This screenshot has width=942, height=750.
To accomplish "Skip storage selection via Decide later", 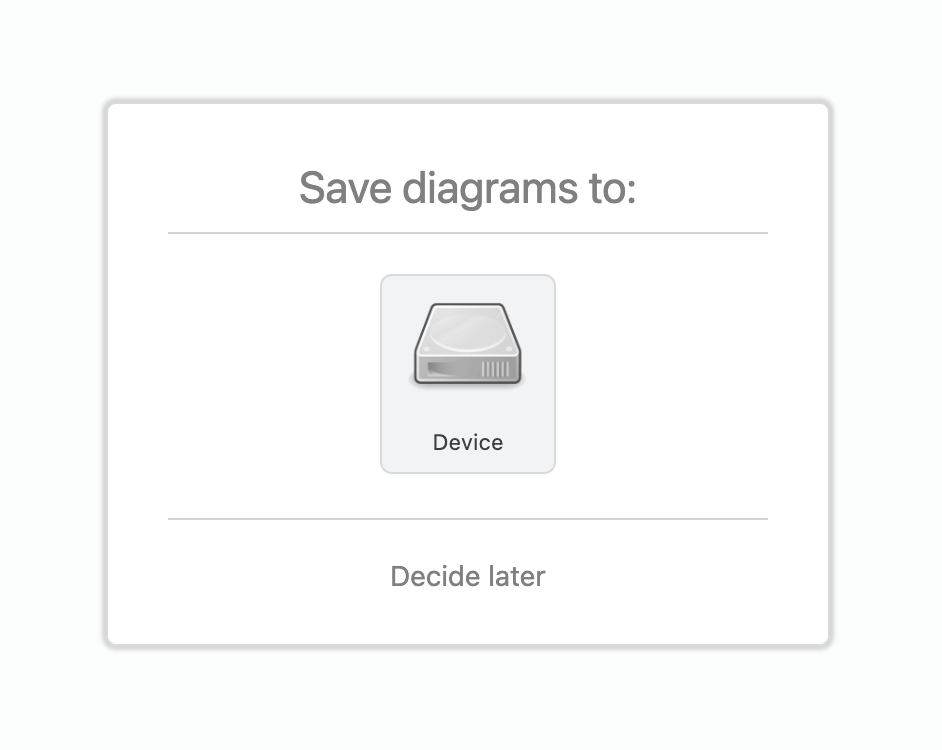I will (468, 576).
